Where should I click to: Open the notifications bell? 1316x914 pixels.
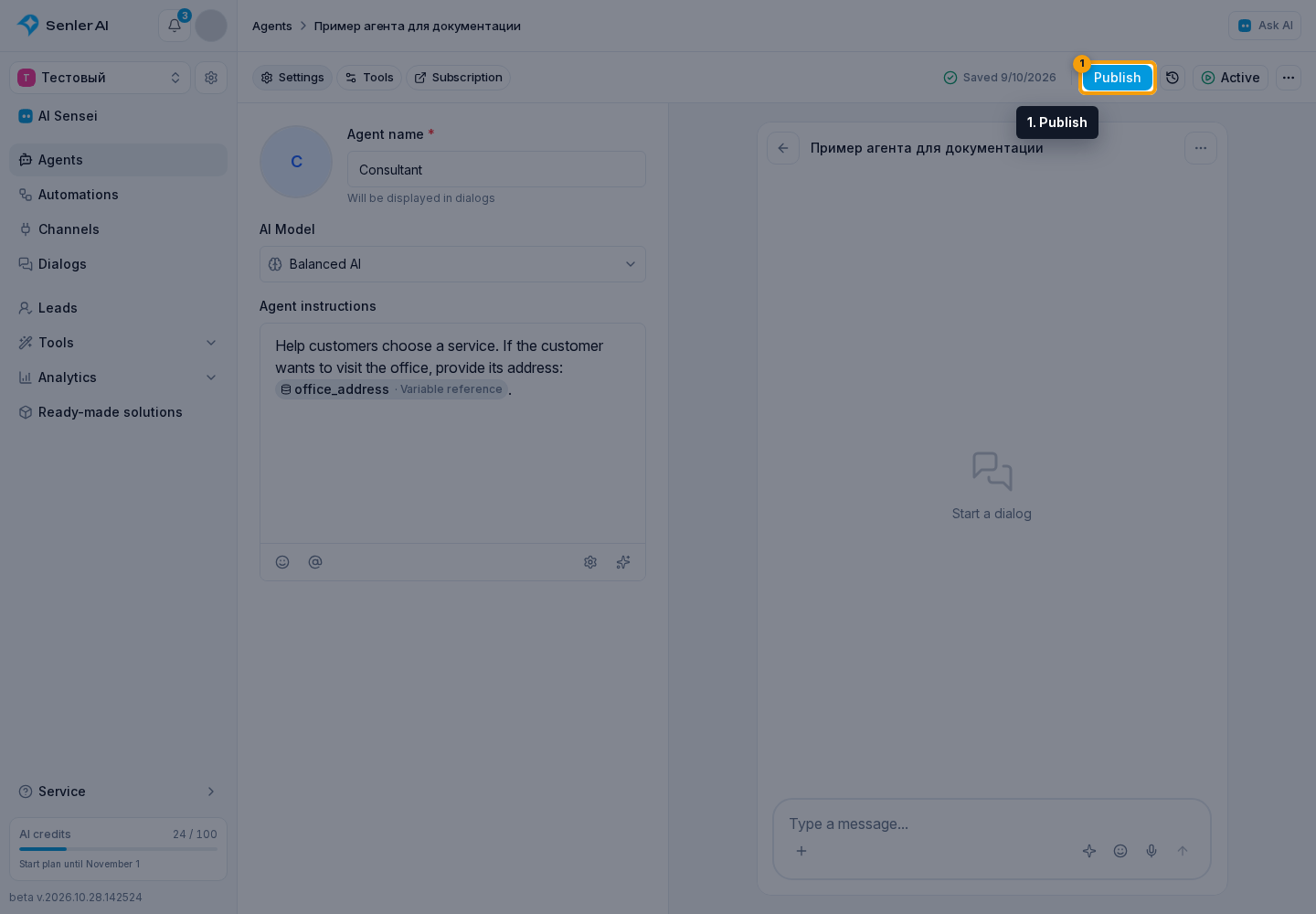coord(174,26)
